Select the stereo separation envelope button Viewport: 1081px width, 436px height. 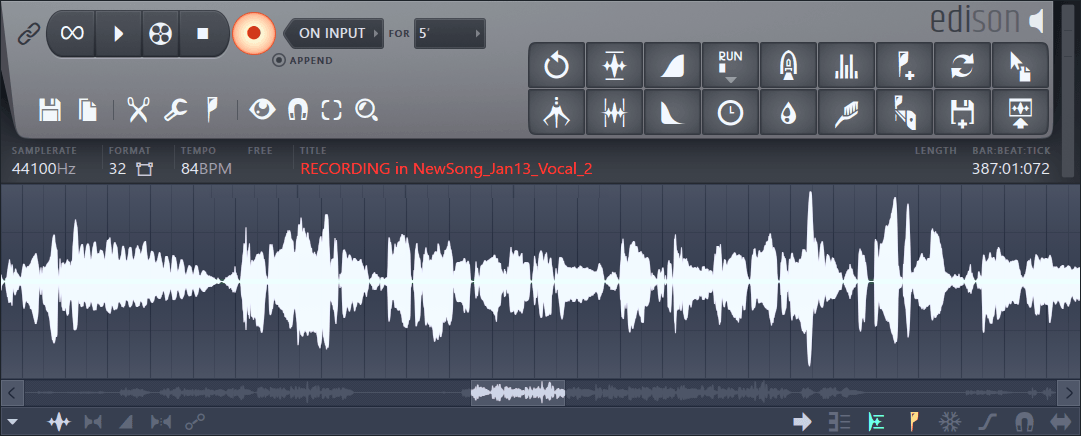pyautogui.click(x=161, y=422)
